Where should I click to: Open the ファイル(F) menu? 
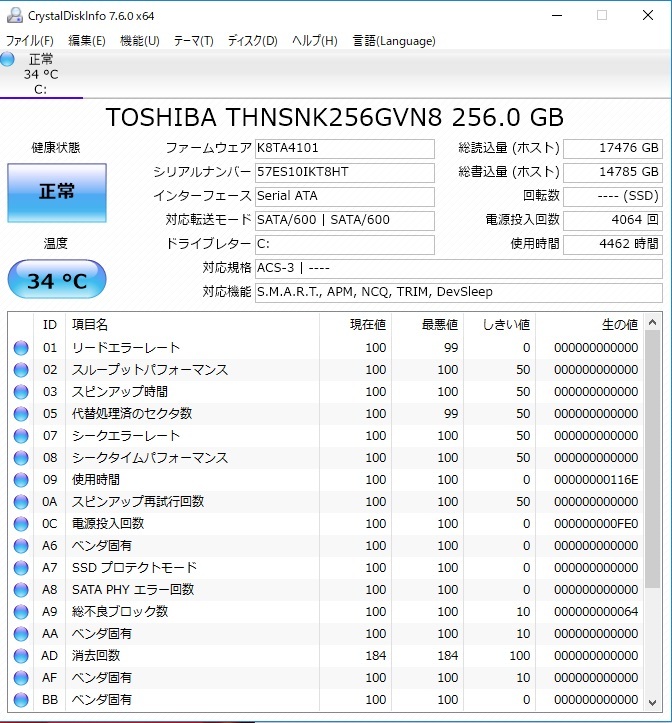30,41
